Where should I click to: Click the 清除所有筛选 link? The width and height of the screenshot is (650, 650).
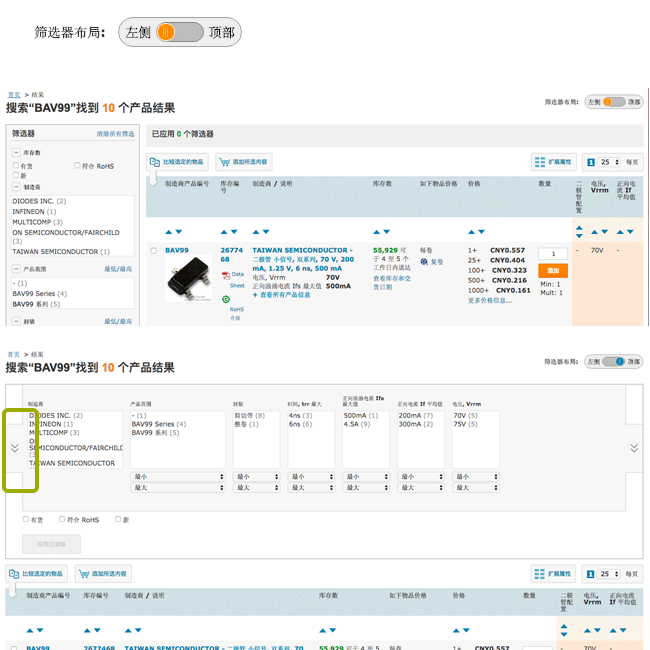click(115, 134)
